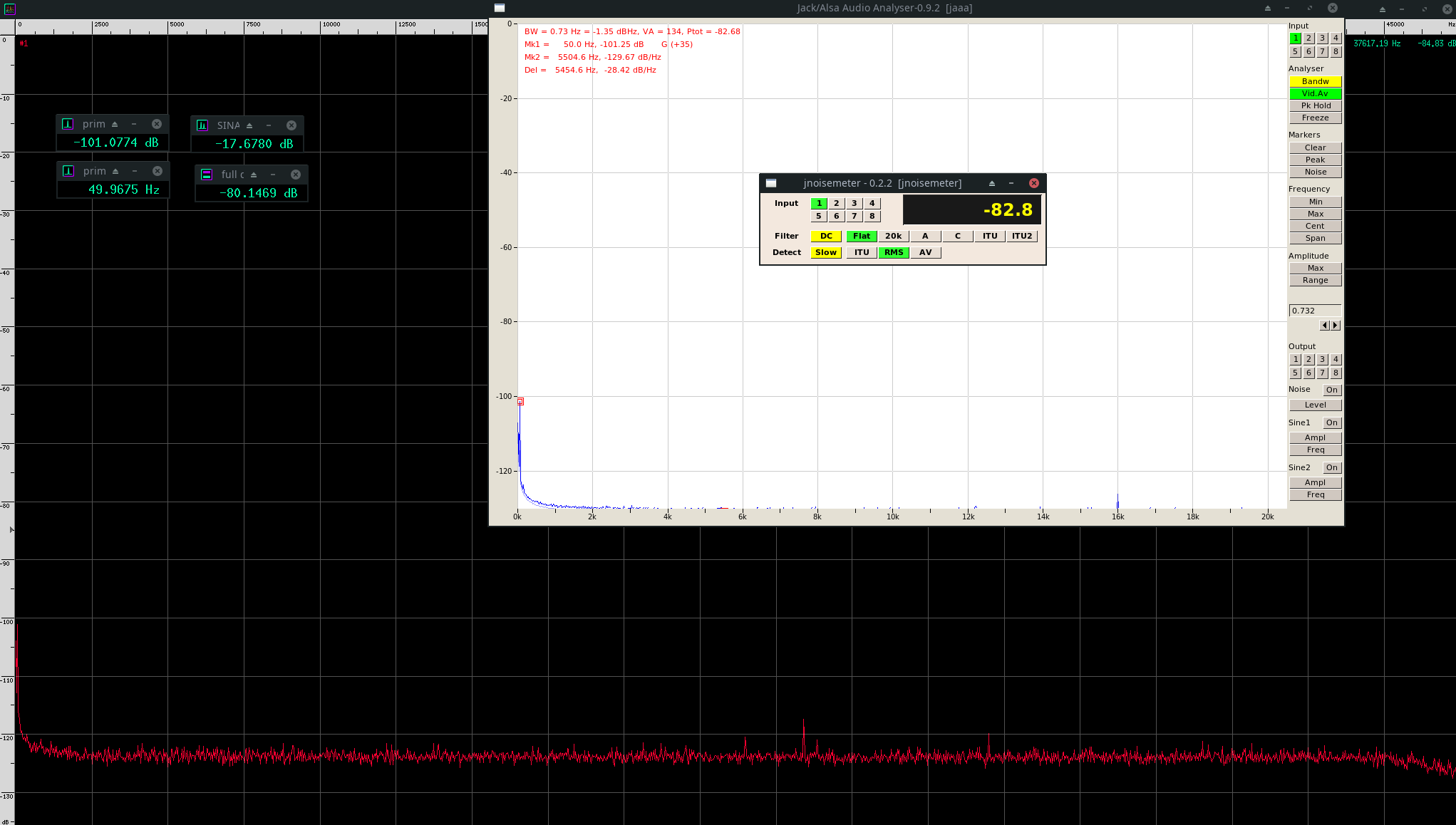The height and width of the screenshot is (825, 1456).
Task: Select the ITU filter in Filter row
Action: pyautogui.click(x=990, y=236)
